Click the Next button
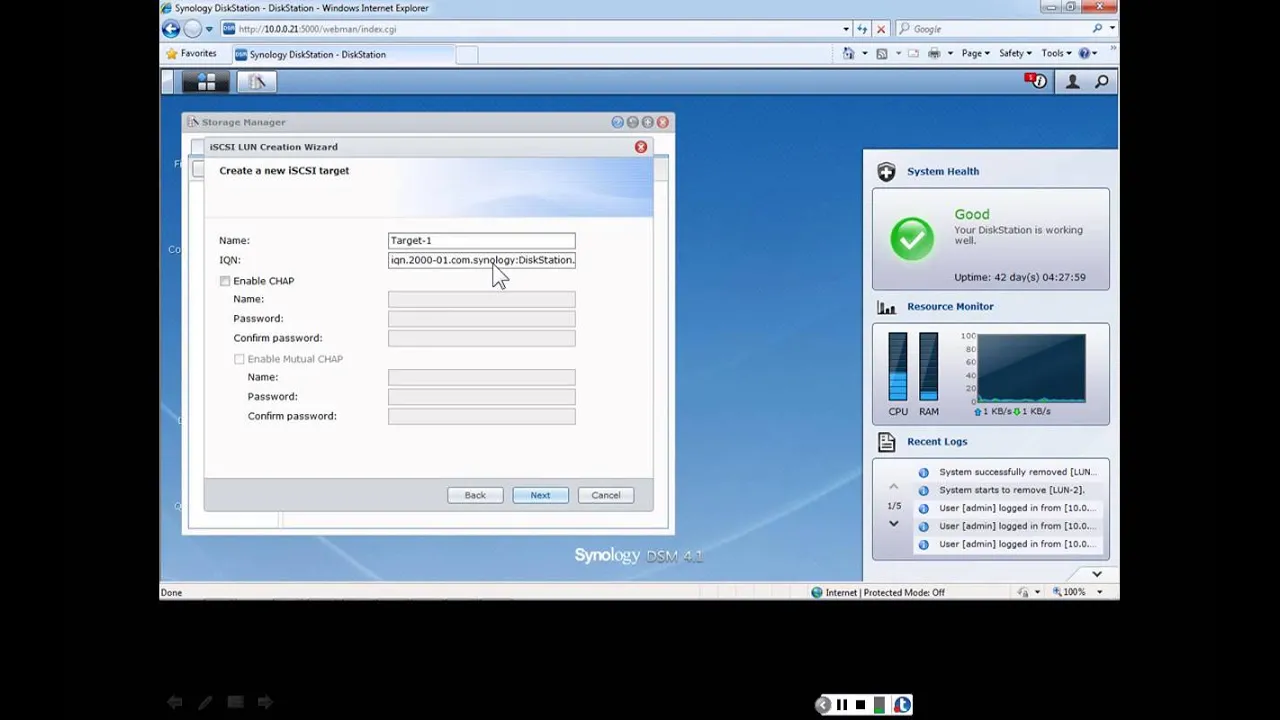The width and height of the screenshot is (1280, 720). point(540,495)
